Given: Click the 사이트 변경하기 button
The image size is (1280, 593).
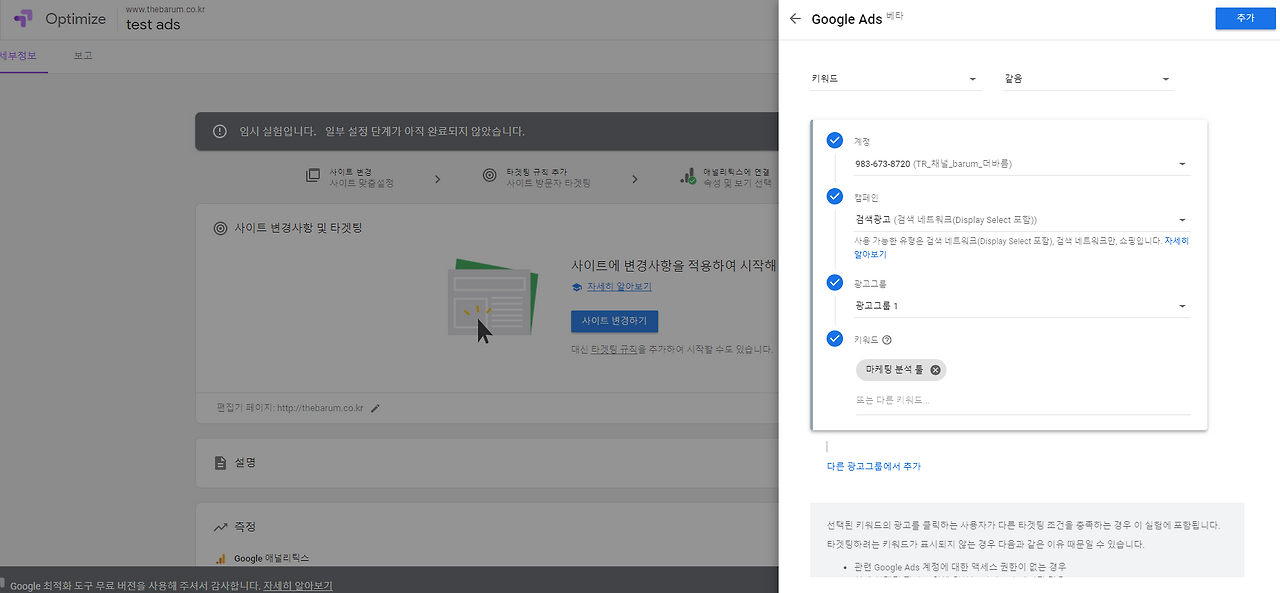Looking at the screenshot, I should pos(614,321).
